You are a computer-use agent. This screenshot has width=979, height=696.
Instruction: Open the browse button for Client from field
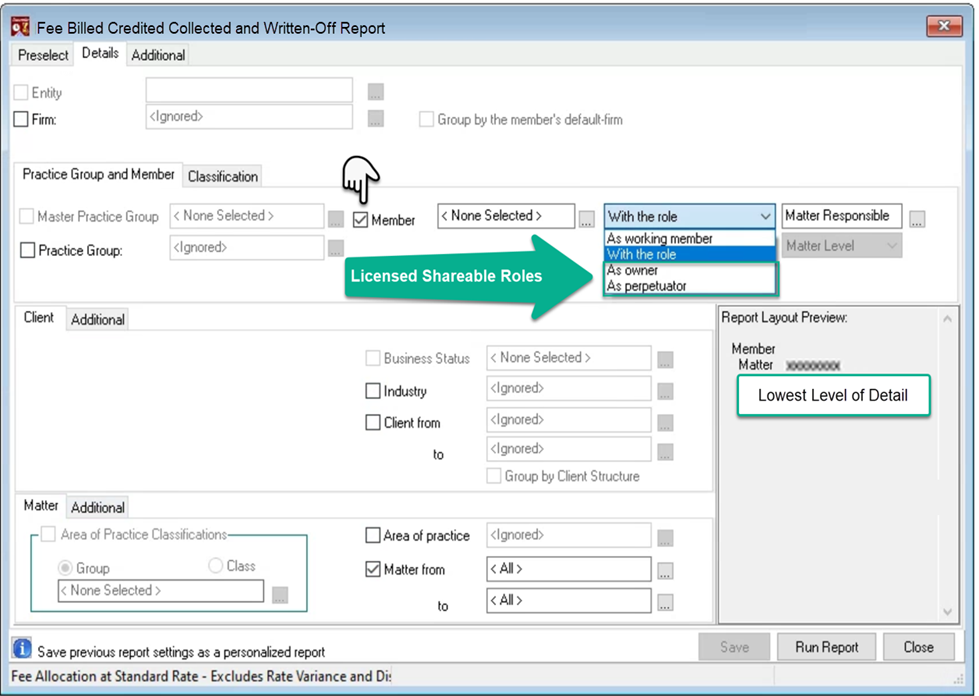[x=666, y=423]
